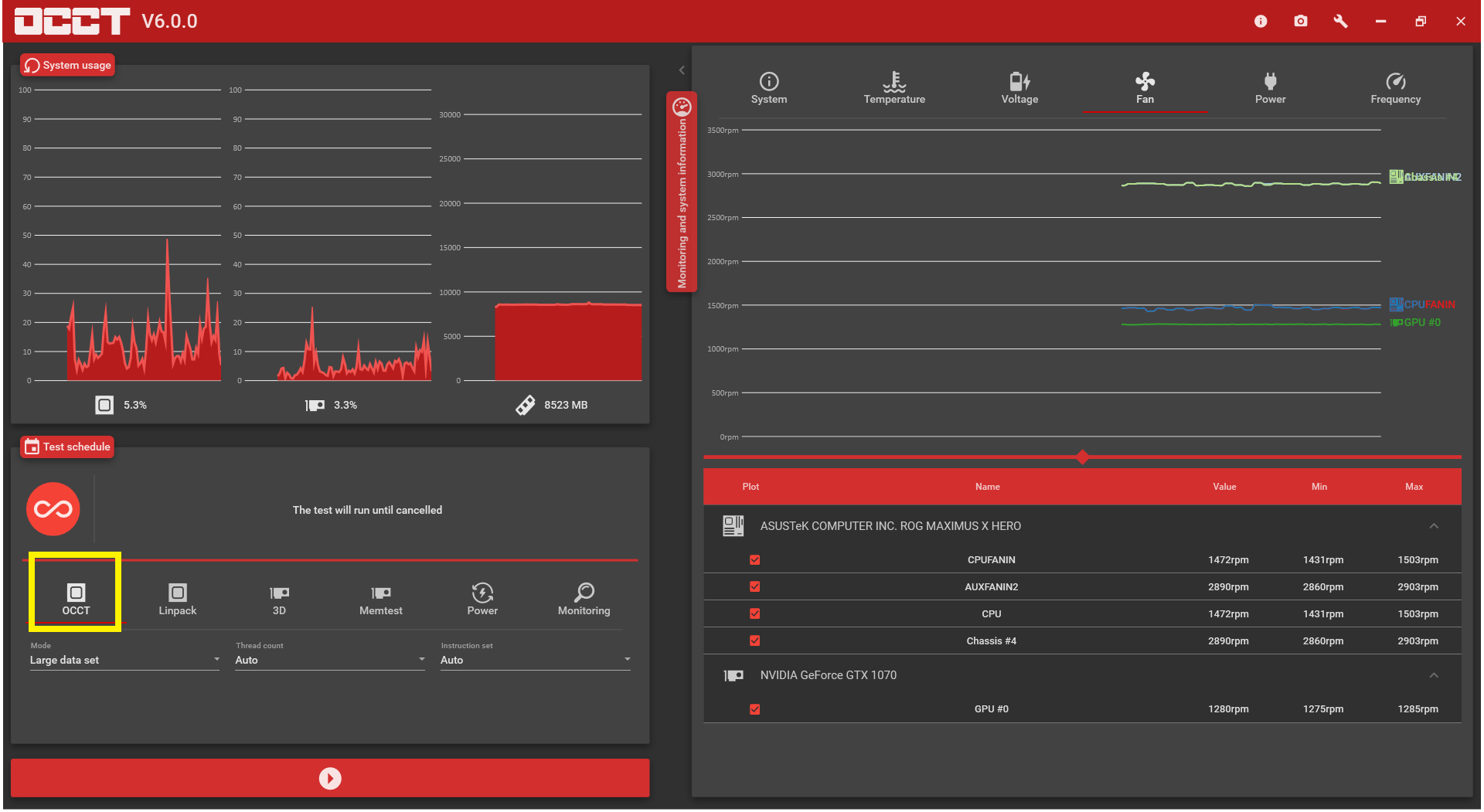
Task: Take a screenshot with the camera icon
Action: [1301, 22]
